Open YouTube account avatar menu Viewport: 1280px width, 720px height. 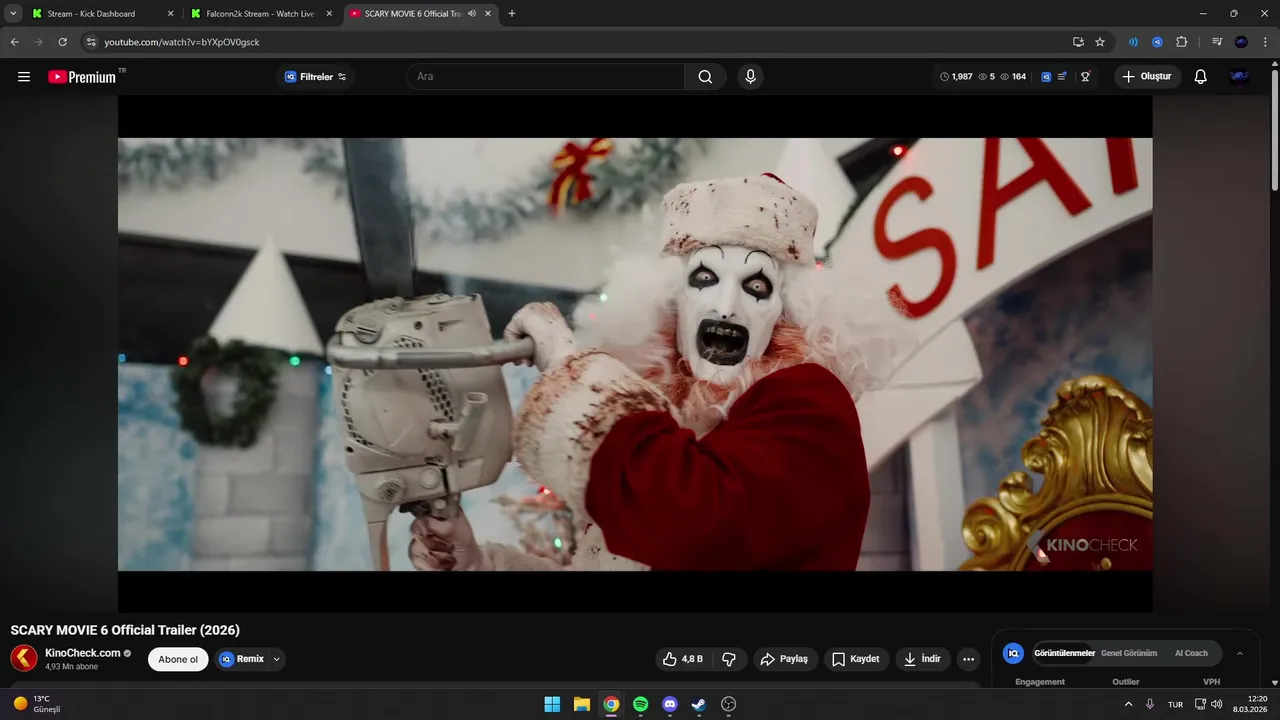pos(1239,77)
